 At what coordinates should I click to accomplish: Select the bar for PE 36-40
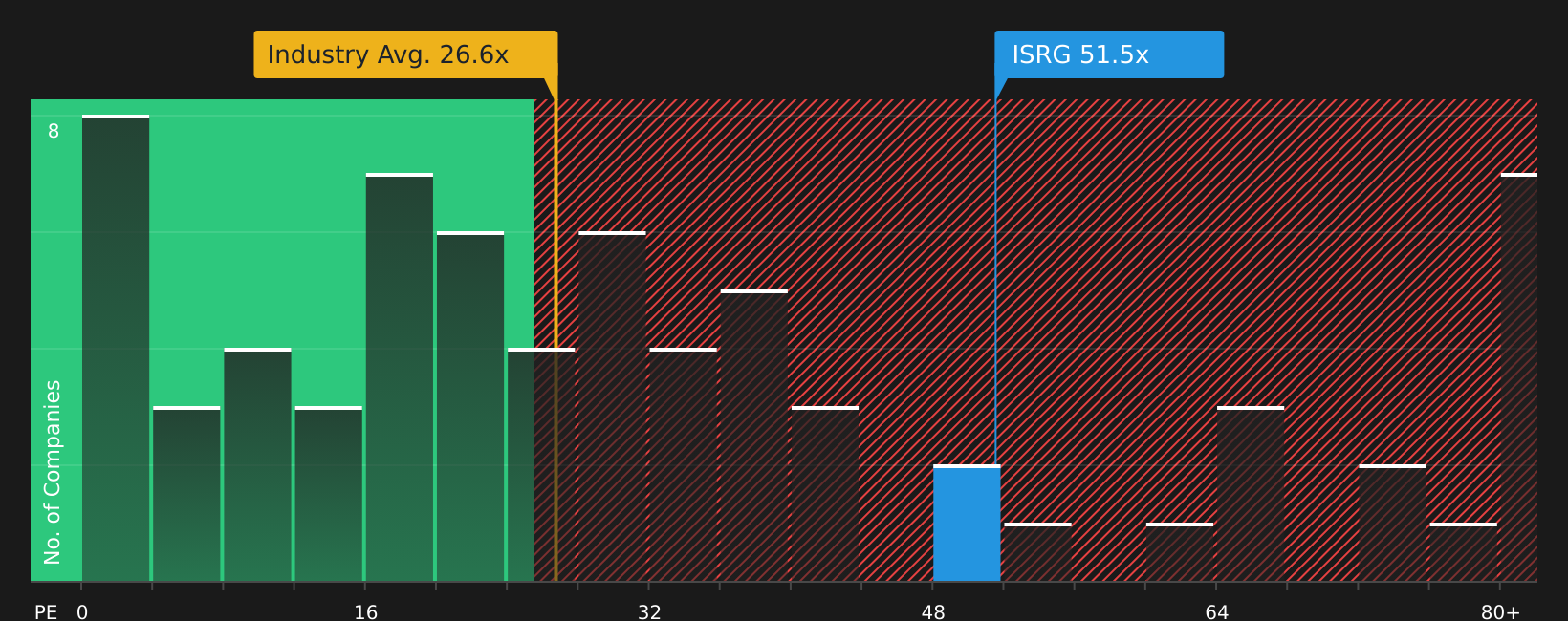coord(754,436)
